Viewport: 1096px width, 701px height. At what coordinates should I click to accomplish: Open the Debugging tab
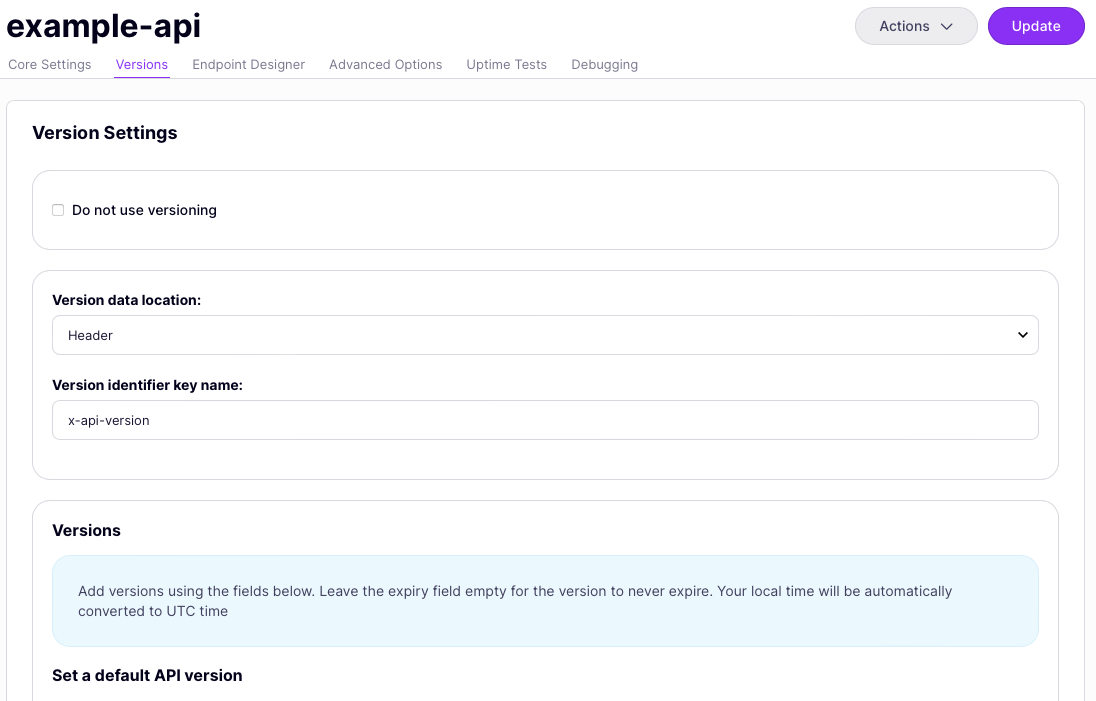[x=604, y=64]
